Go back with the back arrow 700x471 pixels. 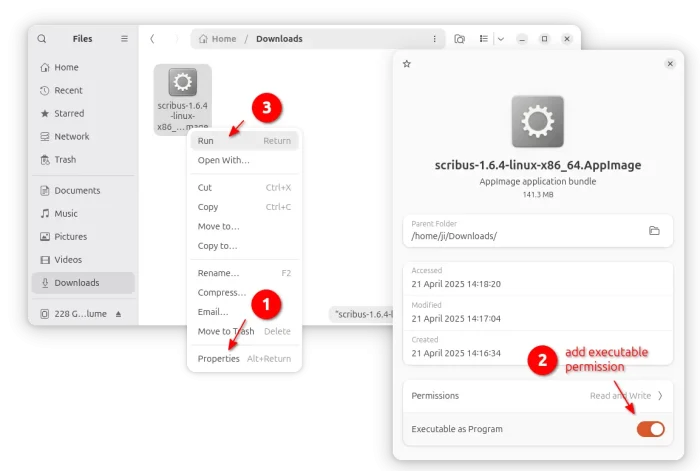tap(152, 39)
